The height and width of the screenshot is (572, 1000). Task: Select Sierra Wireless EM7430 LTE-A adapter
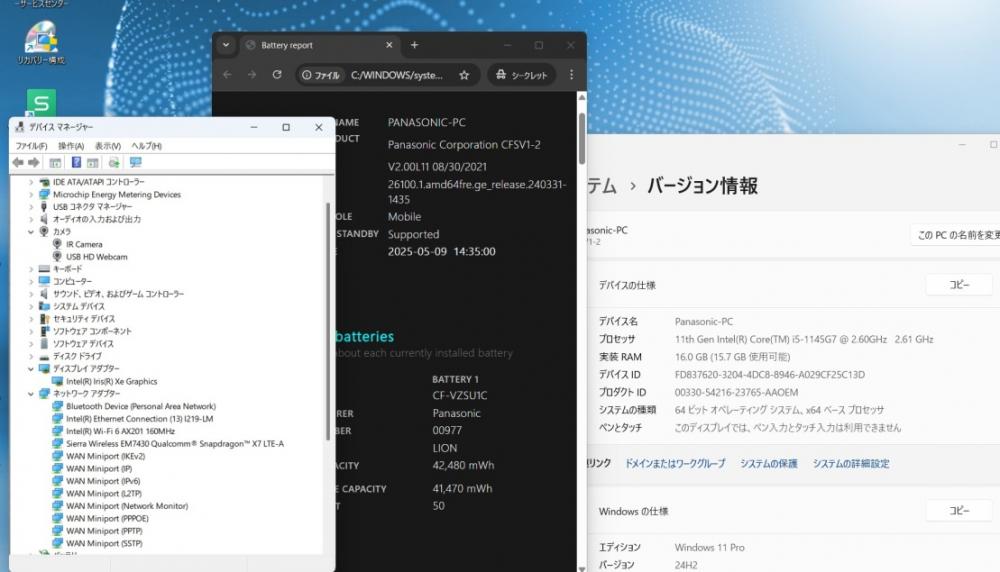coord(175,444)
